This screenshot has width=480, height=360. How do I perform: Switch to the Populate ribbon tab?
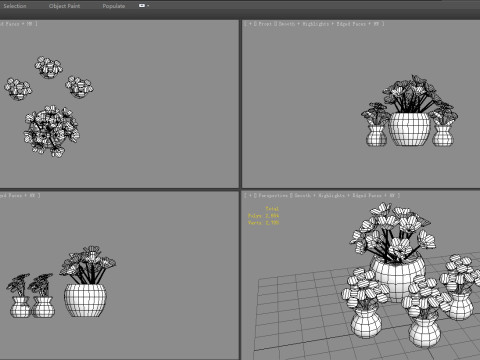(114, 6)
